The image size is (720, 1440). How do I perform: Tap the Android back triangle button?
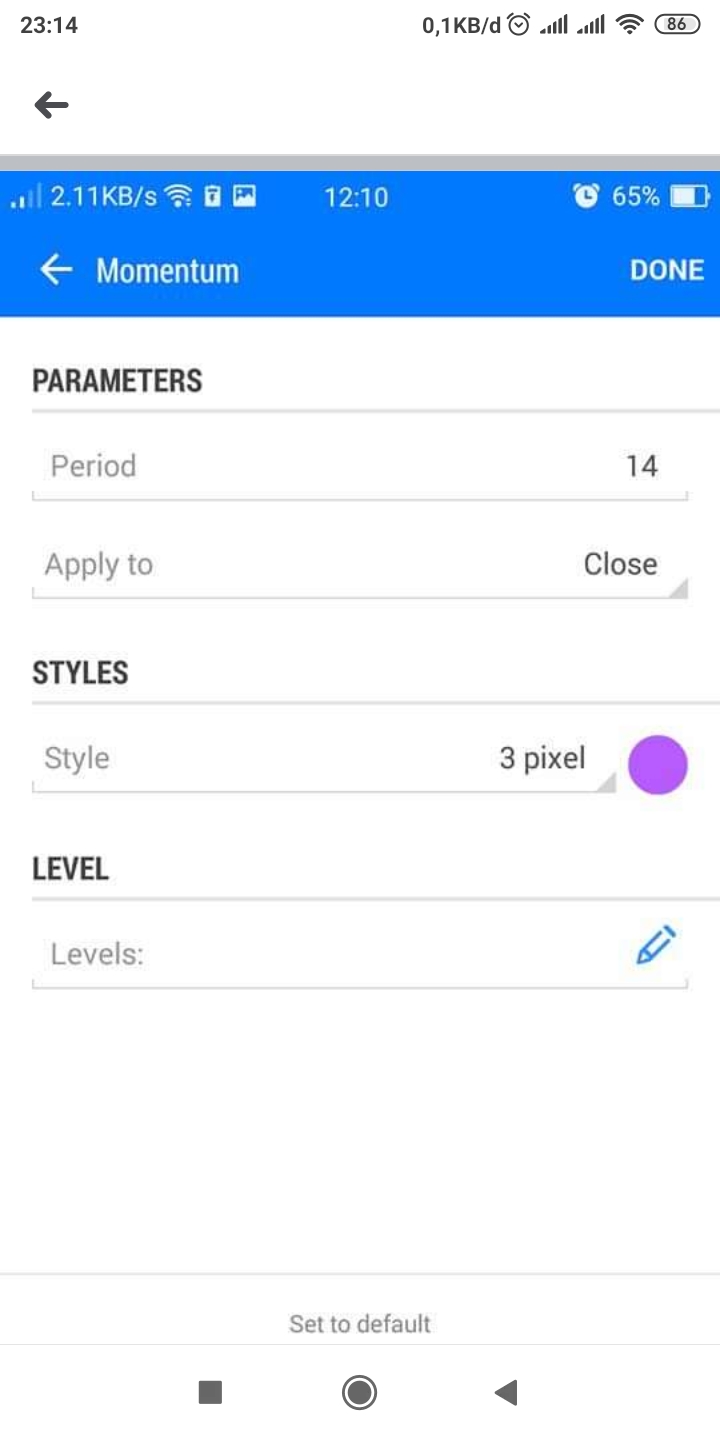pos(506,1392)
